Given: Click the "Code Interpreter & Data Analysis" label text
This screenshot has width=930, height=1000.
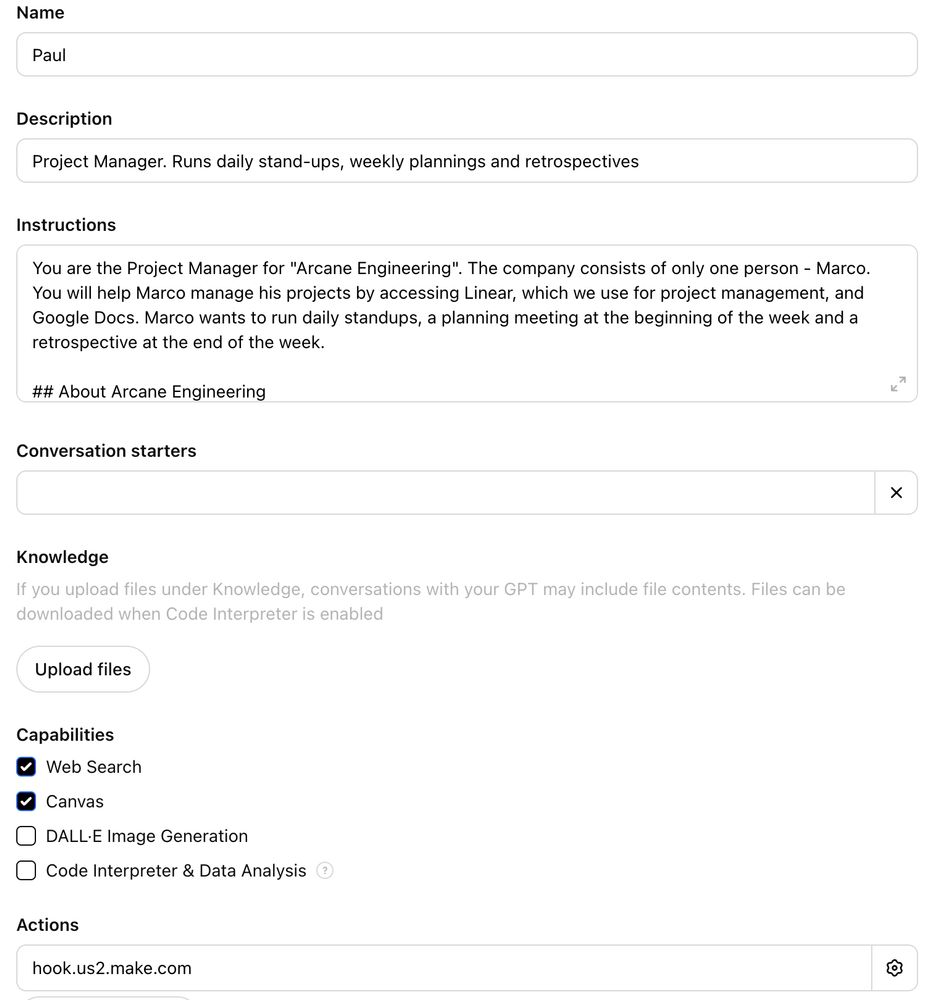Looking at the screenshot, I should [x=176, y=871].
